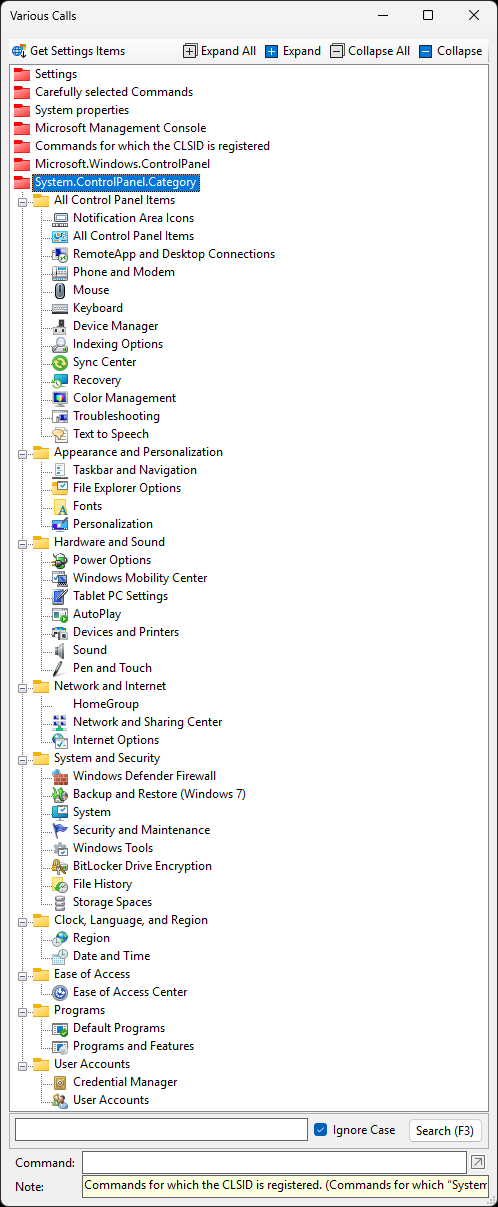498x1207 pixels.
Task: Click the Power Options icon
Action: click(60, 560)
